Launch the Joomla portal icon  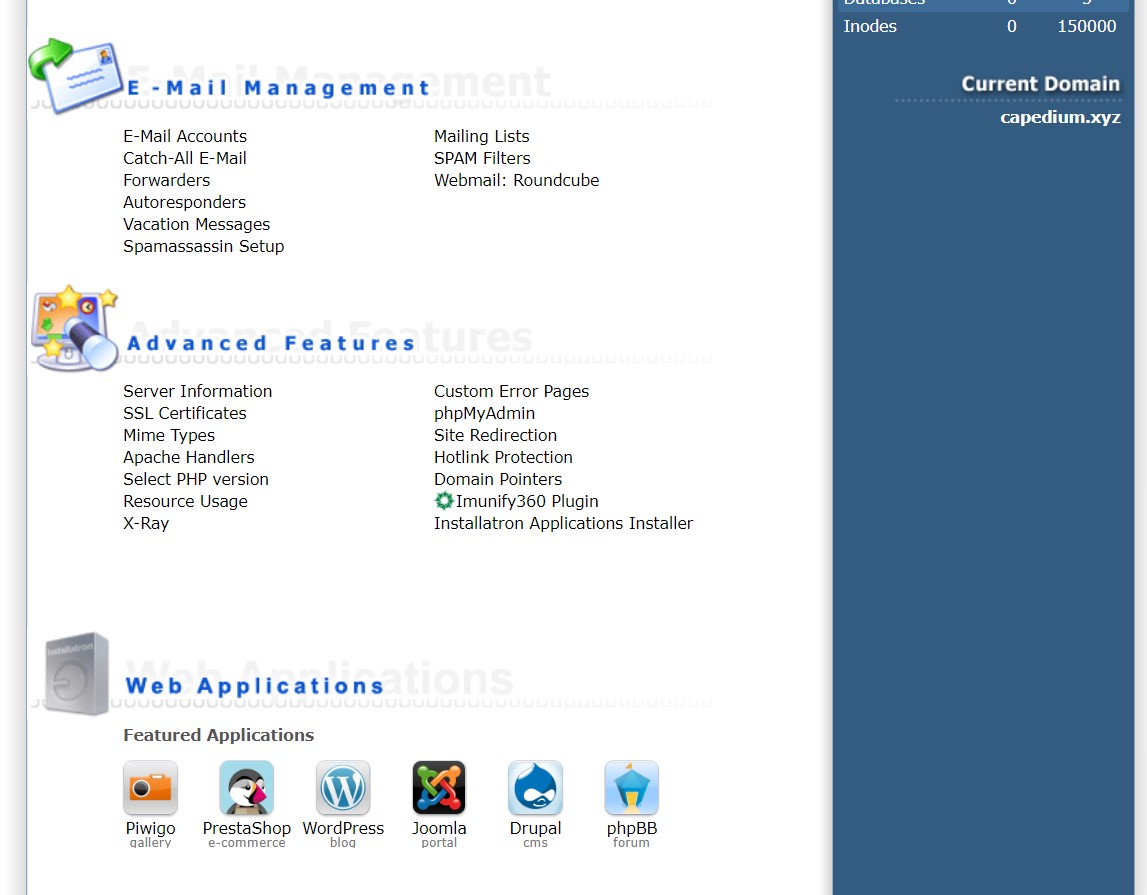pyautogui.click(x=439, y=788)
